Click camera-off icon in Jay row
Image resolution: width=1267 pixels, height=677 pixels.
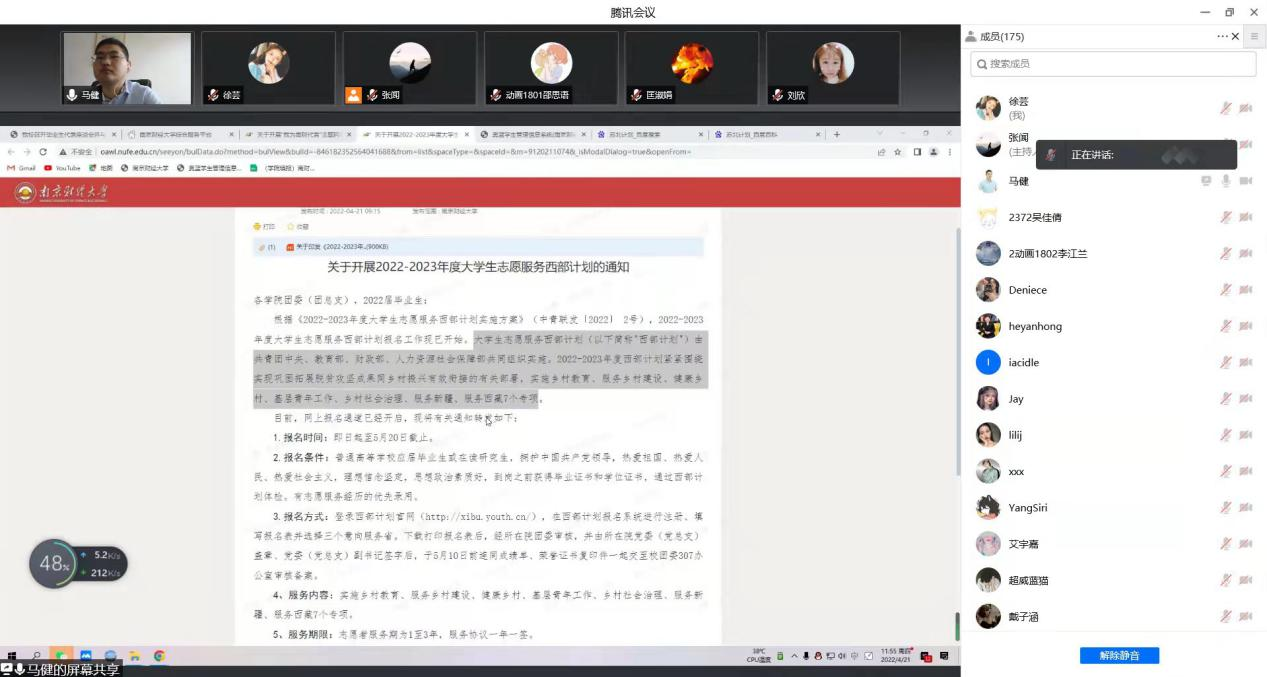1246,399
